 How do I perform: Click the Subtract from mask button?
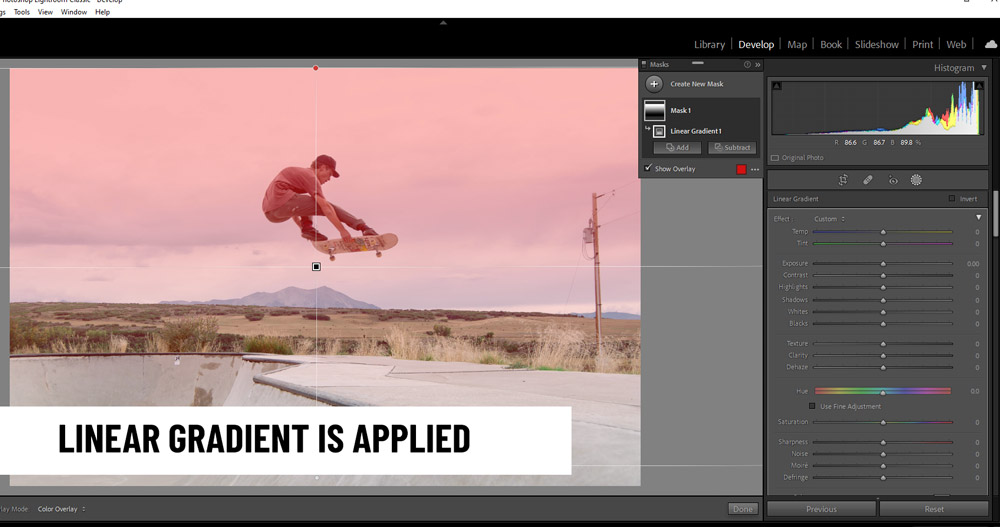click(732, 147)
